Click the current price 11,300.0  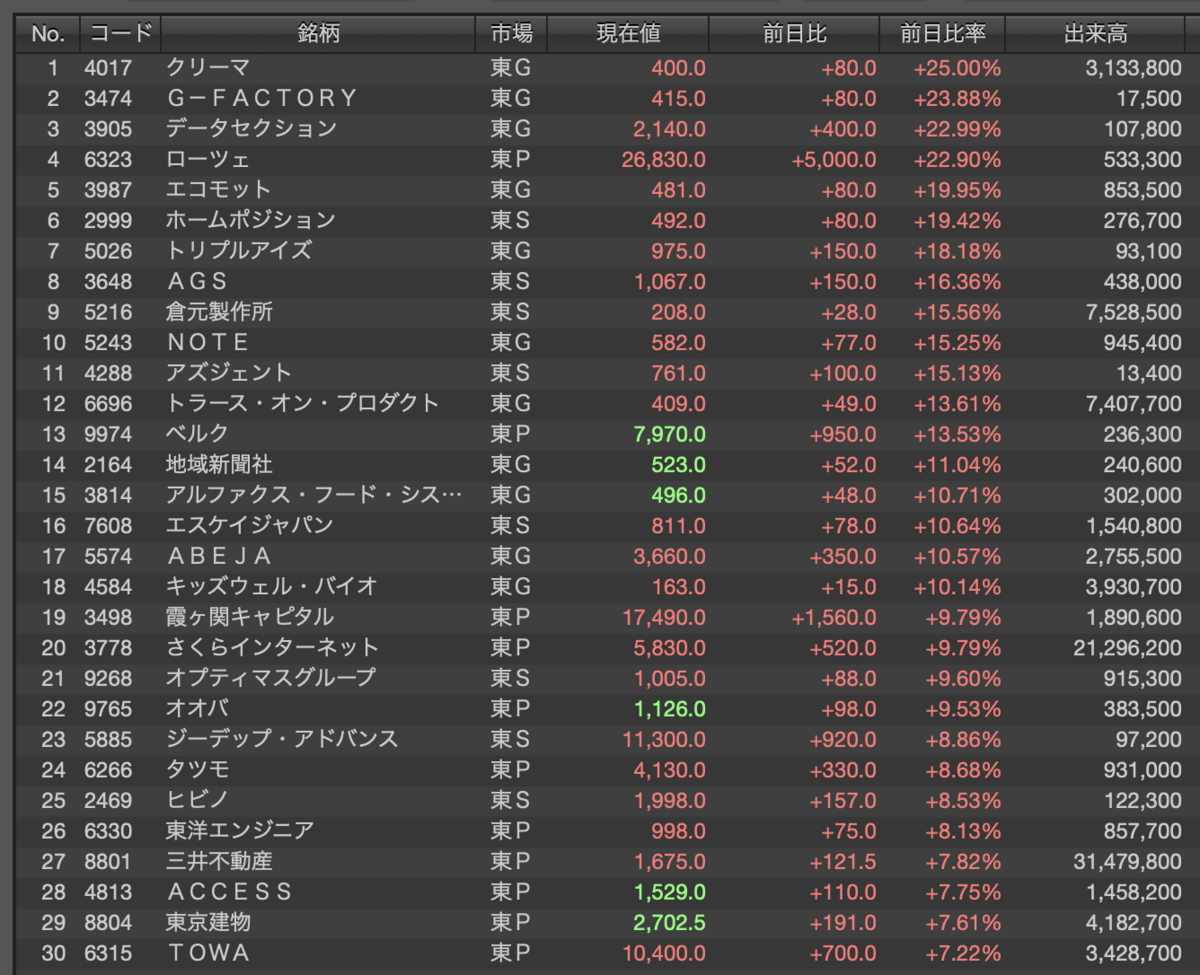pyautogui.click(x=663, y=739)
